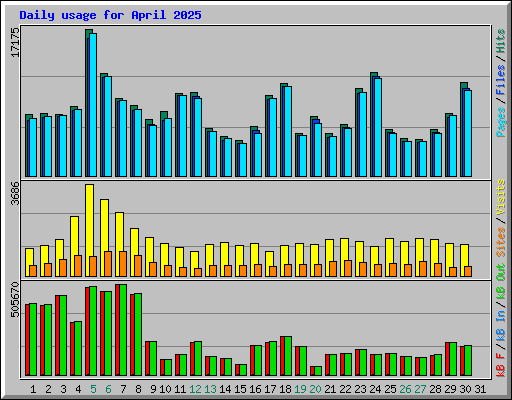This screenshot has width=512, height=400.
Task: Click day 27 on the x-axis
Action: (420, 389)
